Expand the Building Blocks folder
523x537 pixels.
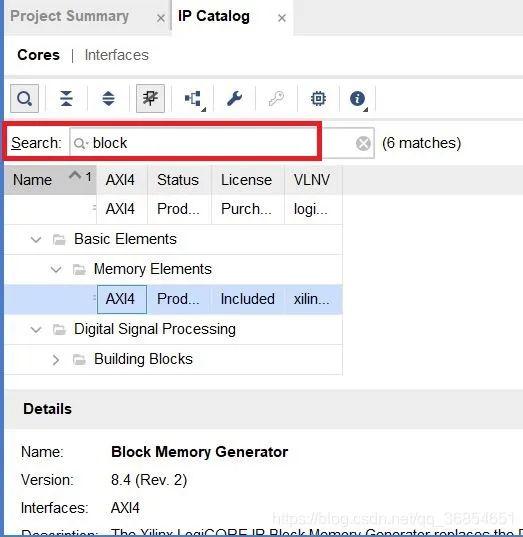(56, 360)
